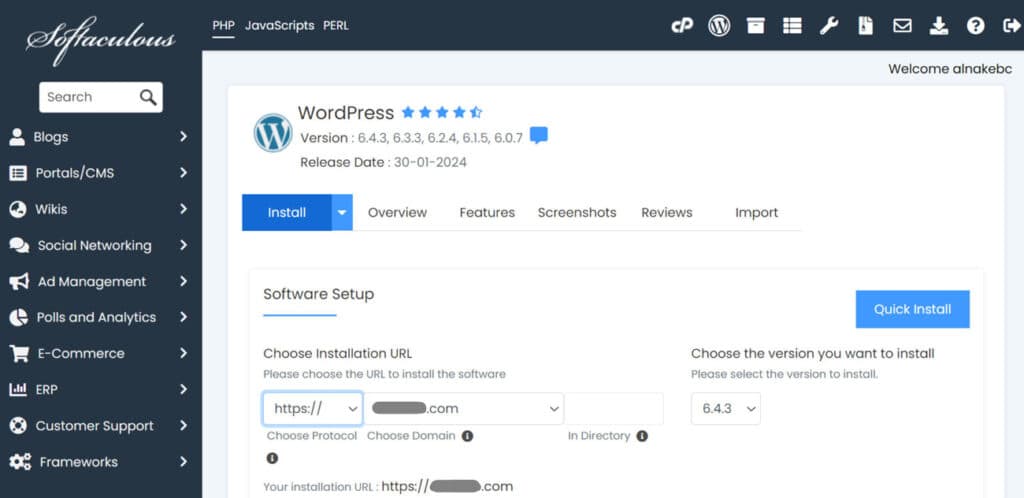Click the In Directory input field
The height and width of the screenshot is (498, 1024).
point(614,409)
